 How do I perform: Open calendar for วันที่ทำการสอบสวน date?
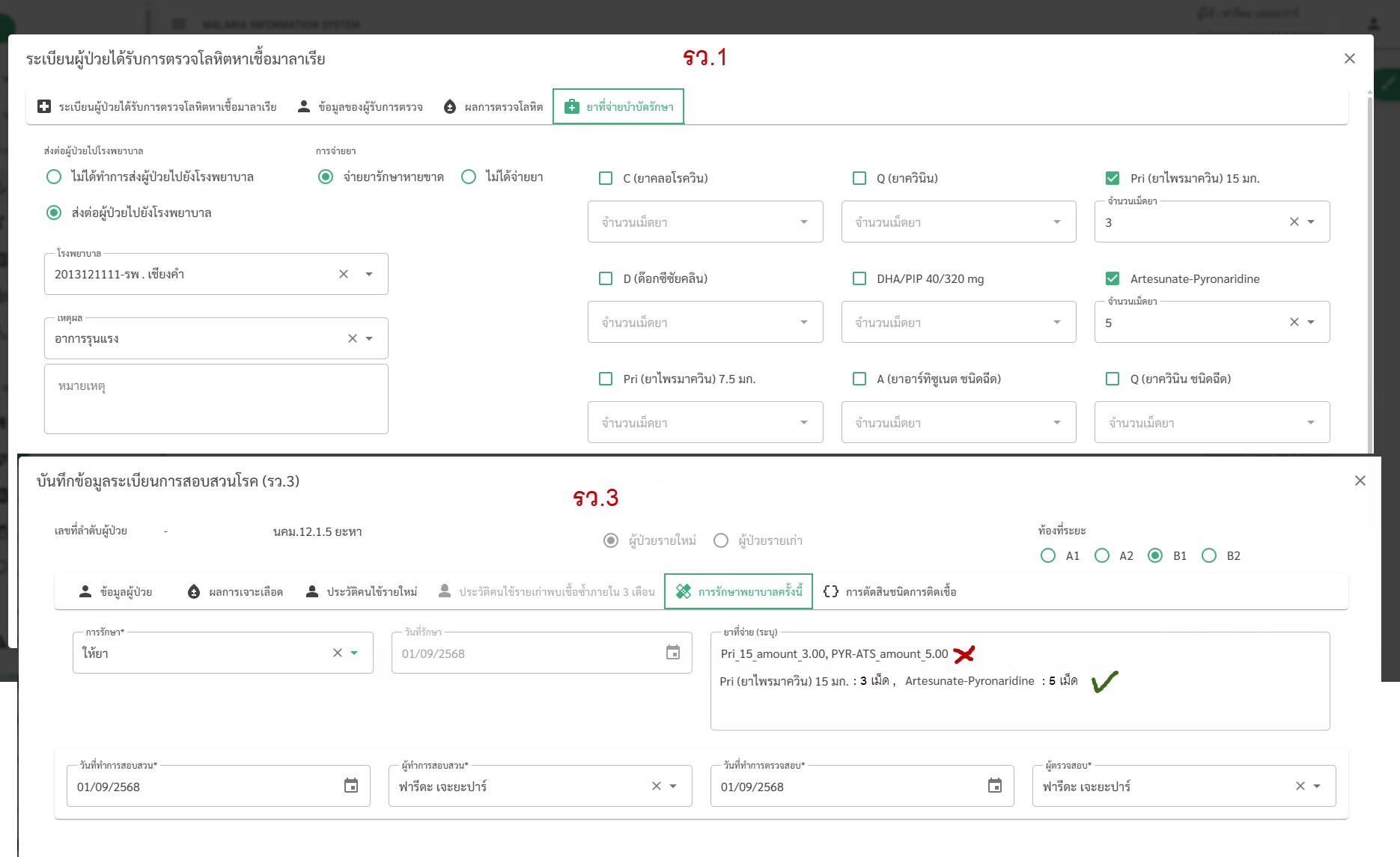[350, 786]
